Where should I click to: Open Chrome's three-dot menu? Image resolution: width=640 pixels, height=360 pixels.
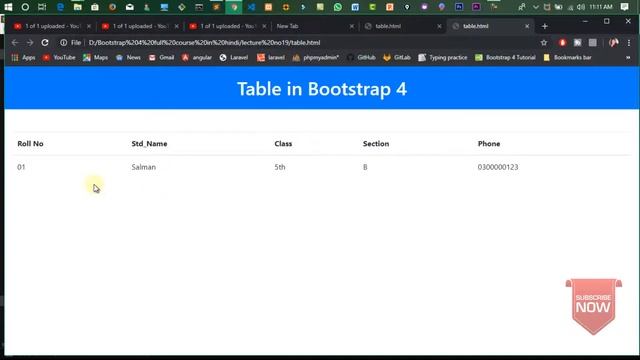pyautogui.click(x=629, y=42)
